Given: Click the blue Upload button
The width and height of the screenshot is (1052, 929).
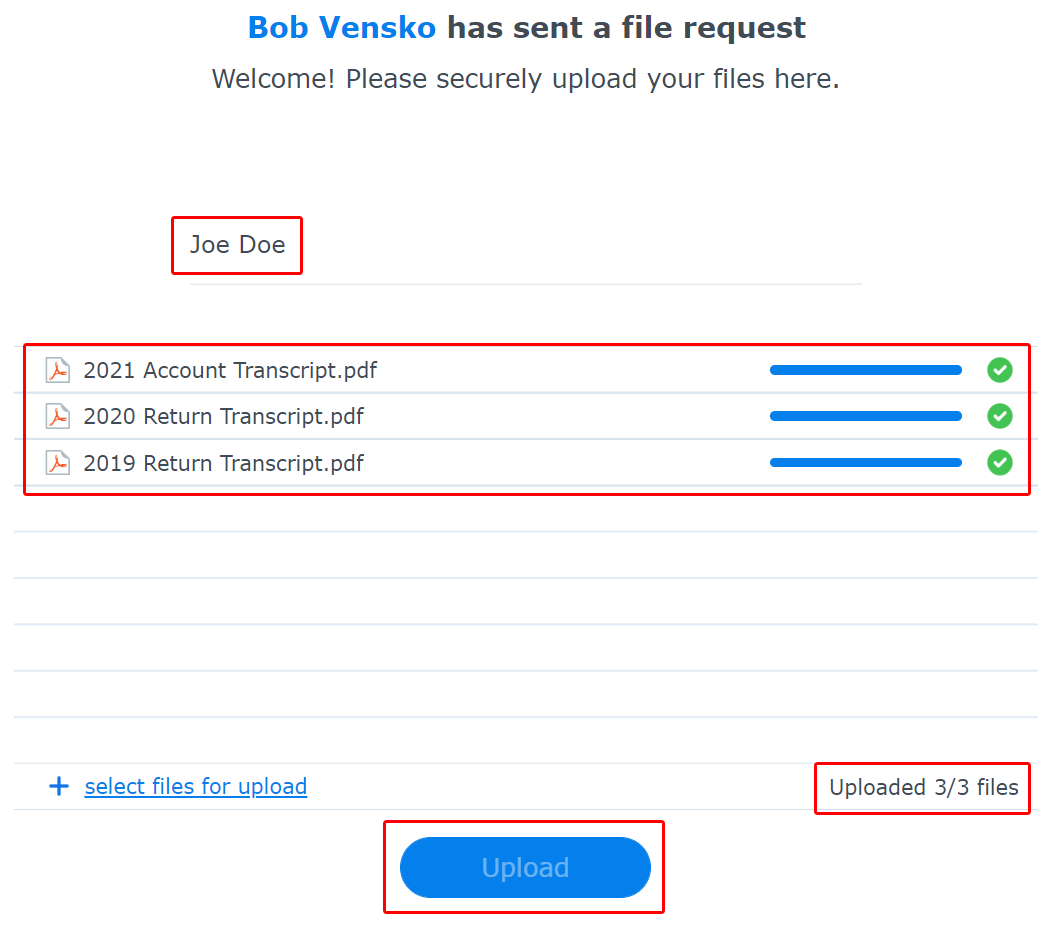Looking at the screenshot, I should (x=525, y=867).
